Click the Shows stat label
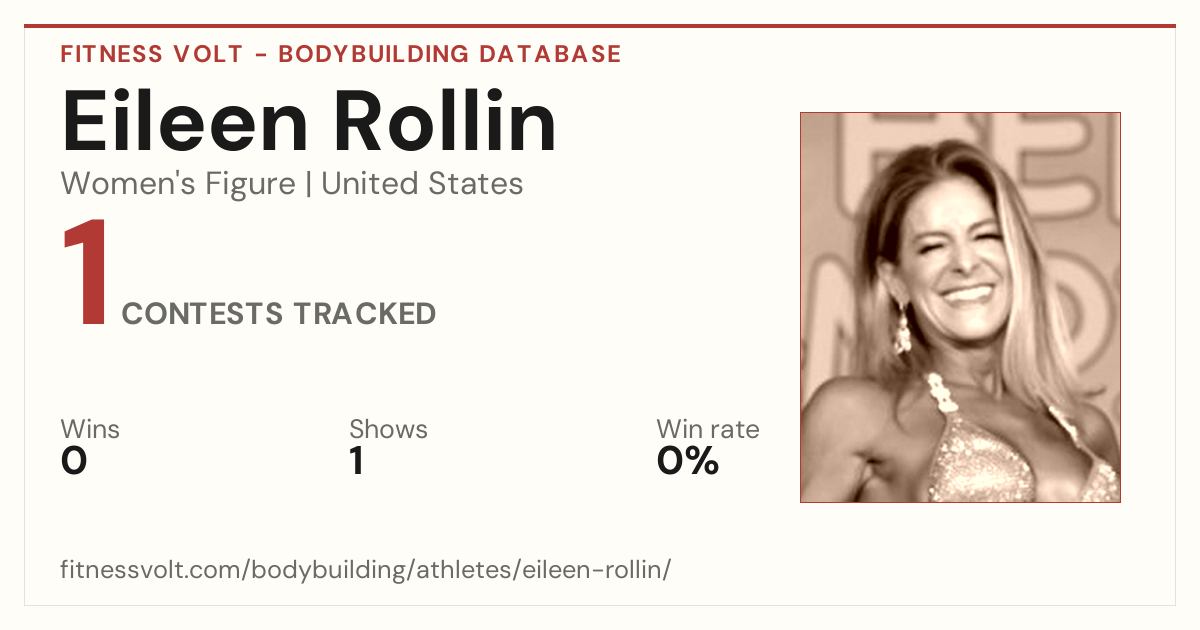Screen dimensions: 1200x630 [388, 430]
